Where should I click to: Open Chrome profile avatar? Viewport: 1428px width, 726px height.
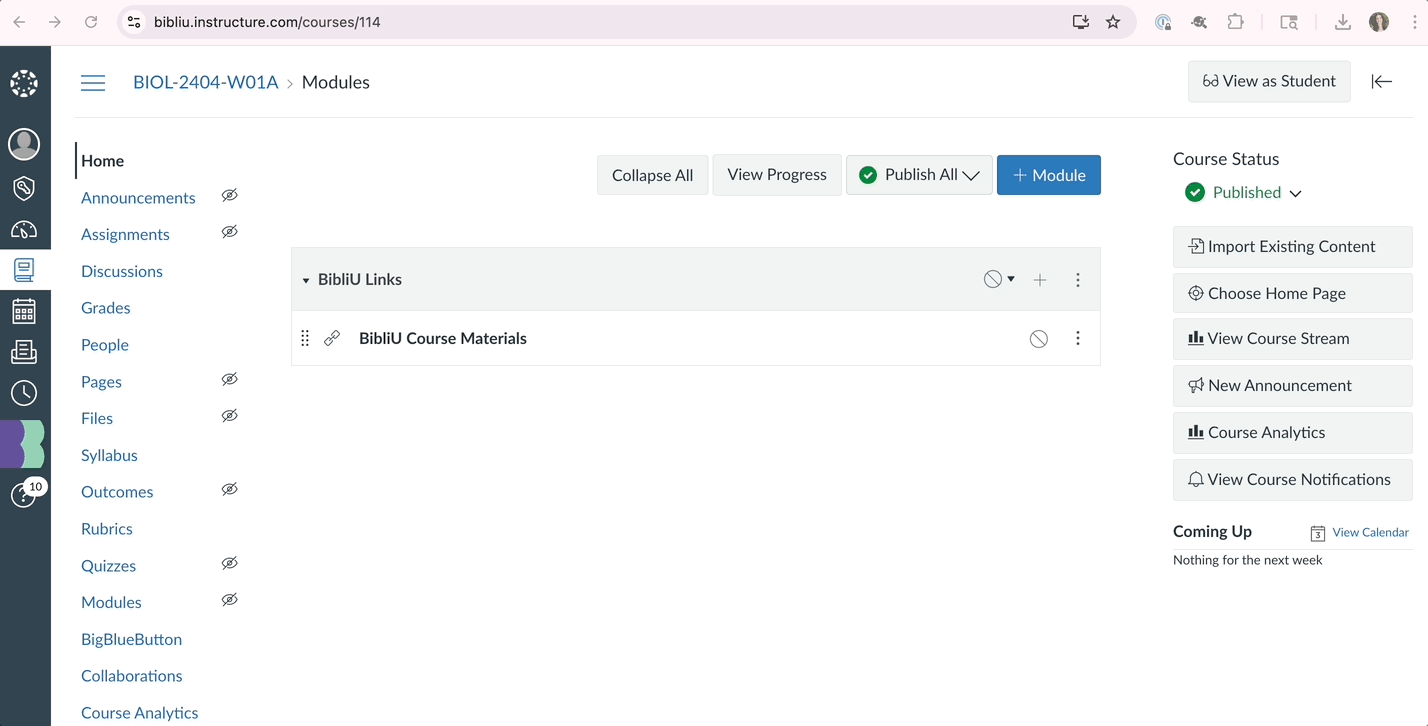click(x=1379, y=22)
